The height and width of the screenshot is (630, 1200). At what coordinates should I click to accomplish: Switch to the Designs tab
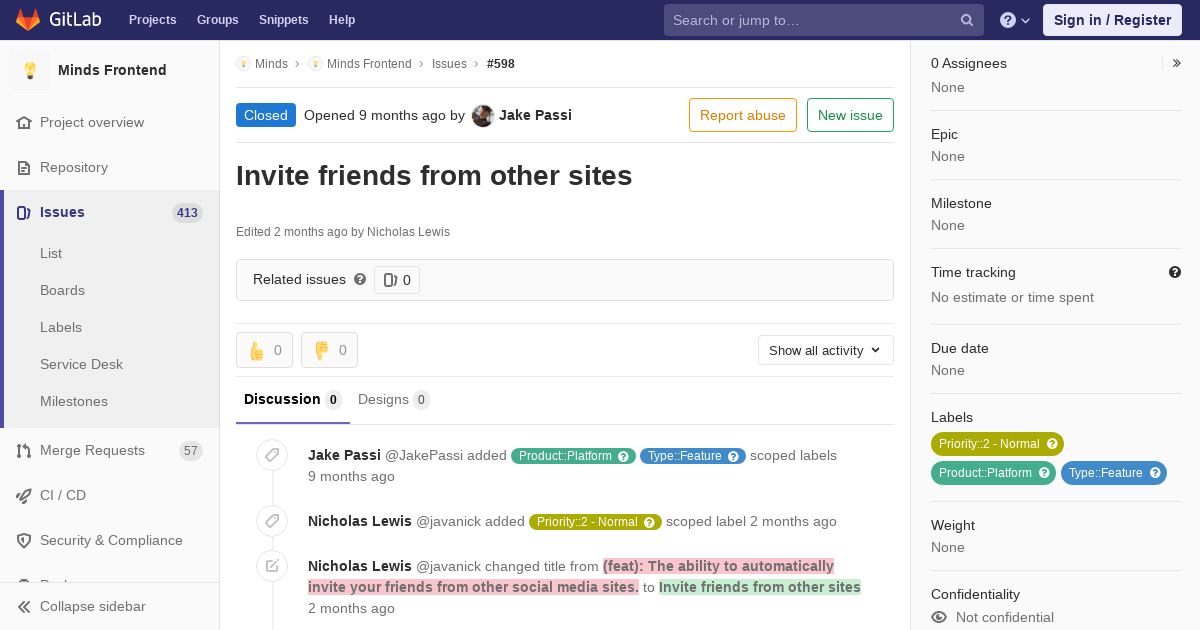[x=394, y=400]
